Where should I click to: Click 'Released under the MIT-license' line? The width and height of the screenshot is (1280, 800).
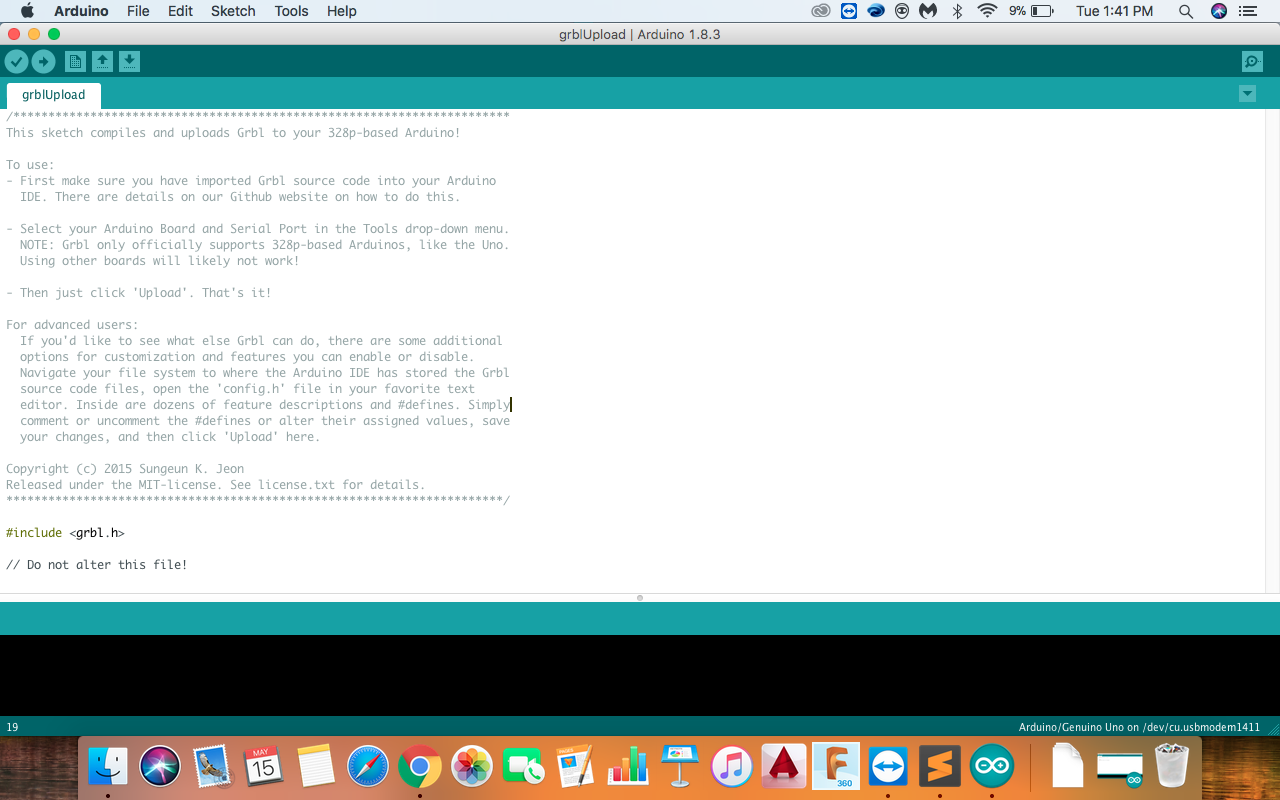point(216,485)
